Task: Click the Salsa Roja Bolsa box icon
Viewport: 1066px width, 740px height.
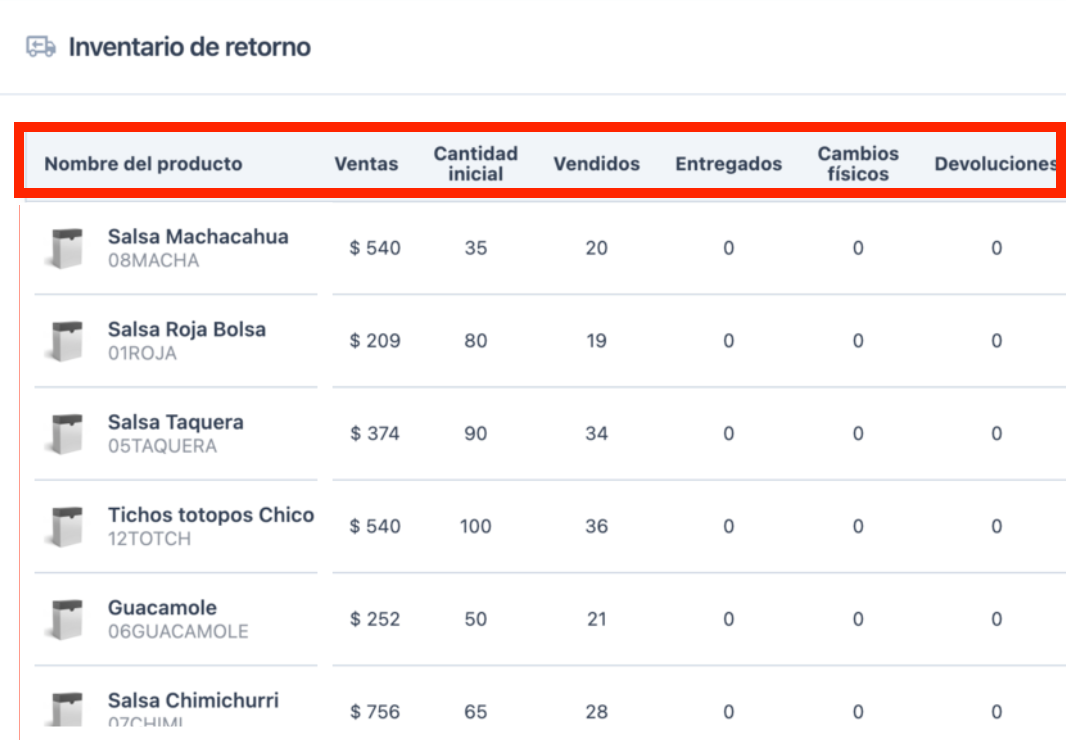Action: pyautogui.click(x=64, y=341)
